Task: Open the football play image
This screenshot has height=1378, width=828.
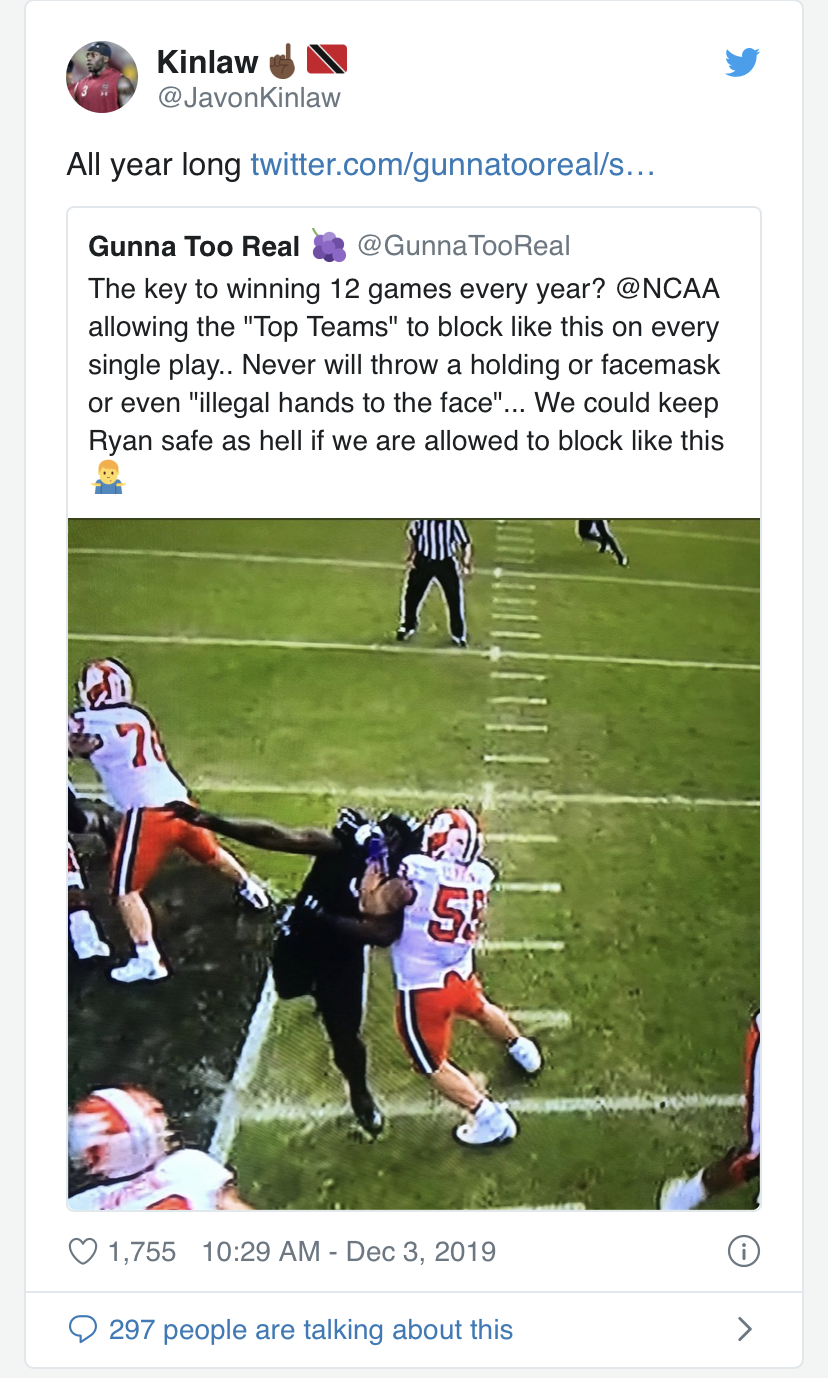Action: pos(414,863)
